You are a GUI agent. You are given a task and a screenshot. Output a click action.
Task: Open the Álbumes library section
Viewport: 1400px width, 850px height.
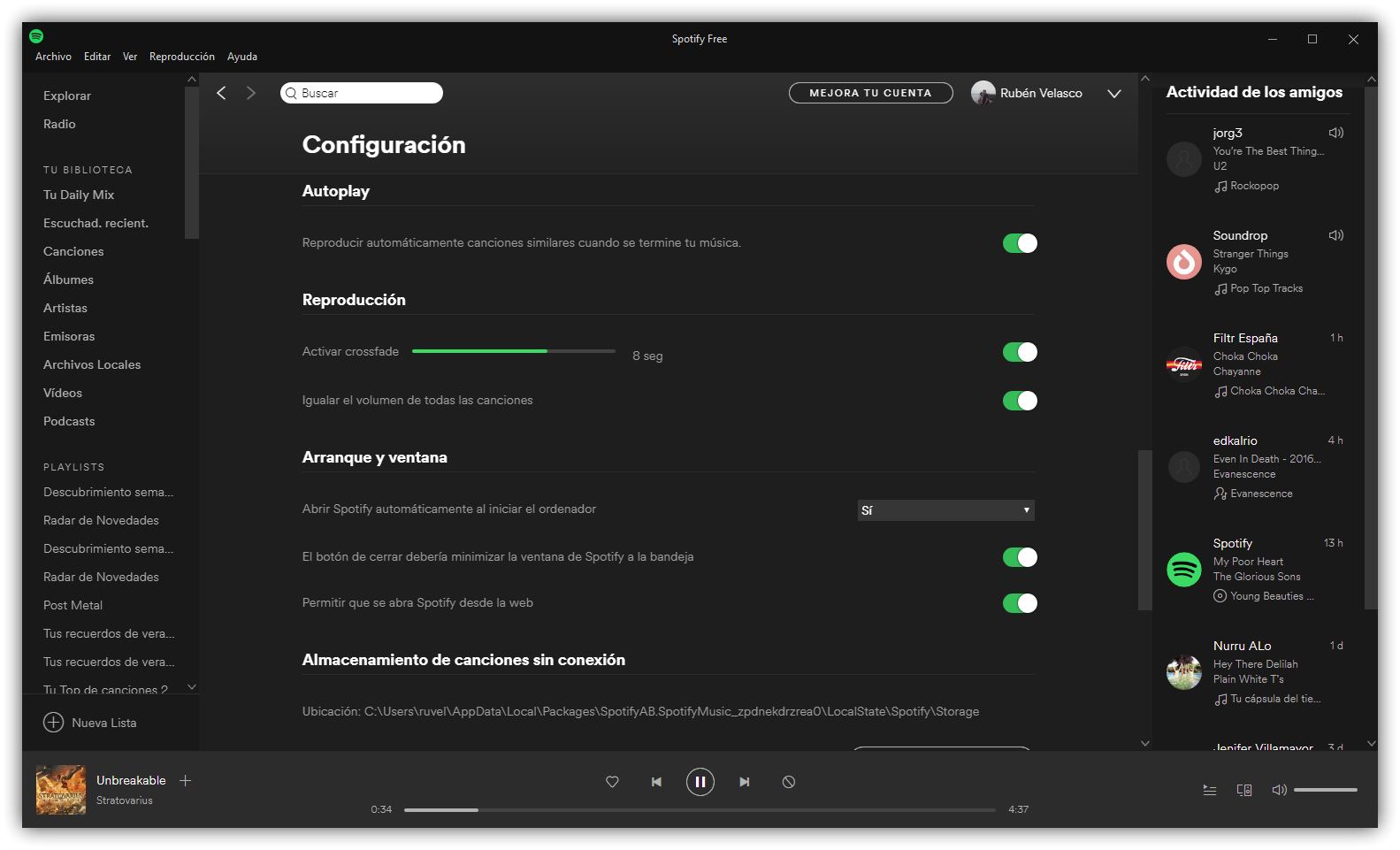tap(68, 280)
